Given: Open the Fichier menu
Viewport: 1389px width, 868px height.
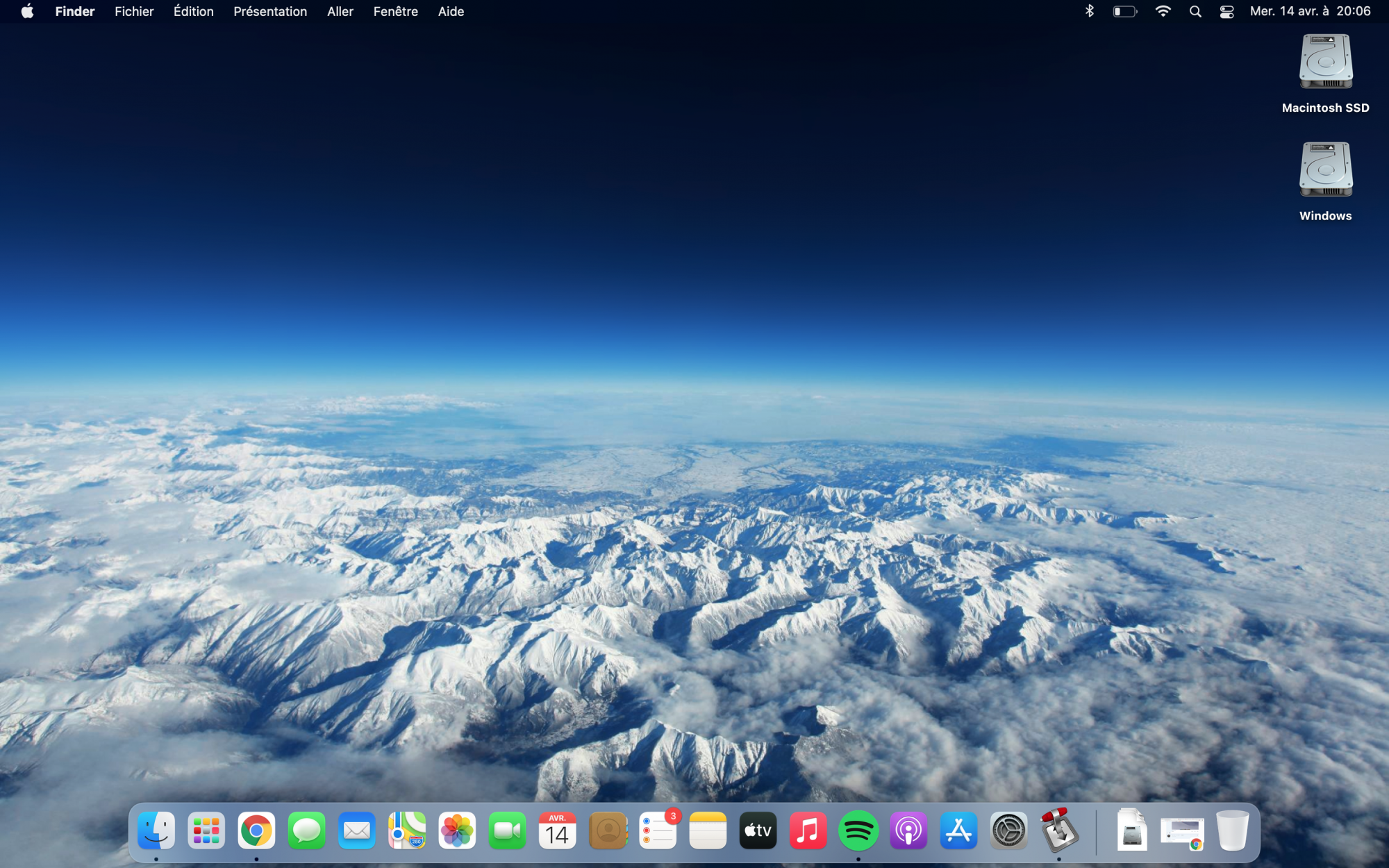Looking at the screenshot, I should pos(134,12).
